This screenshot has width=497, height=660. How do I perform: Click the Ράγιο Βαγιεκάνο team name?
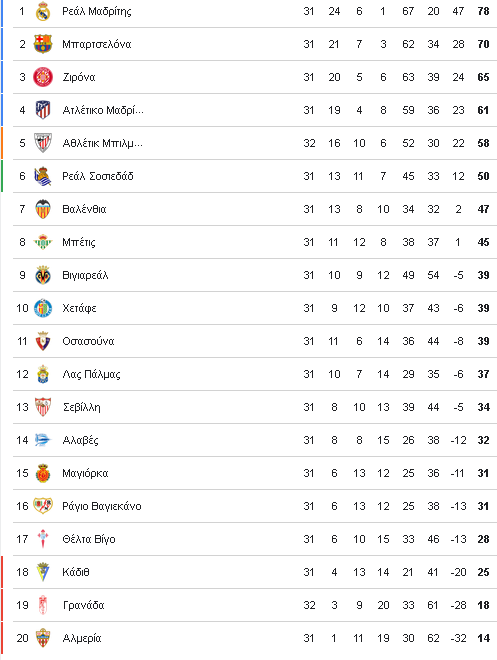(x=102, y=506)
